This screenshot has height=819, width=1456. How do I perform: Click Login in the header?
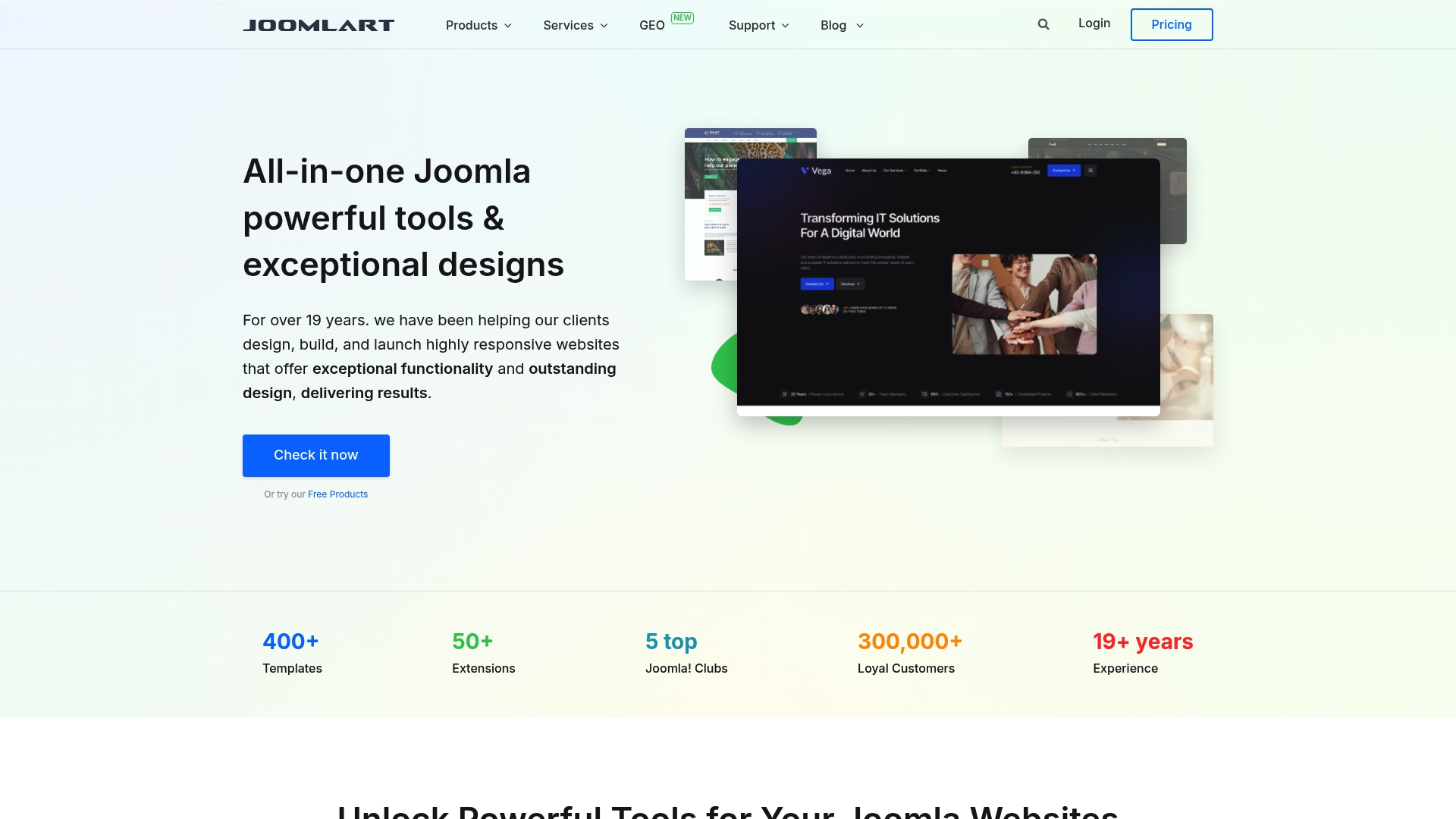(x=1094, y=24)
